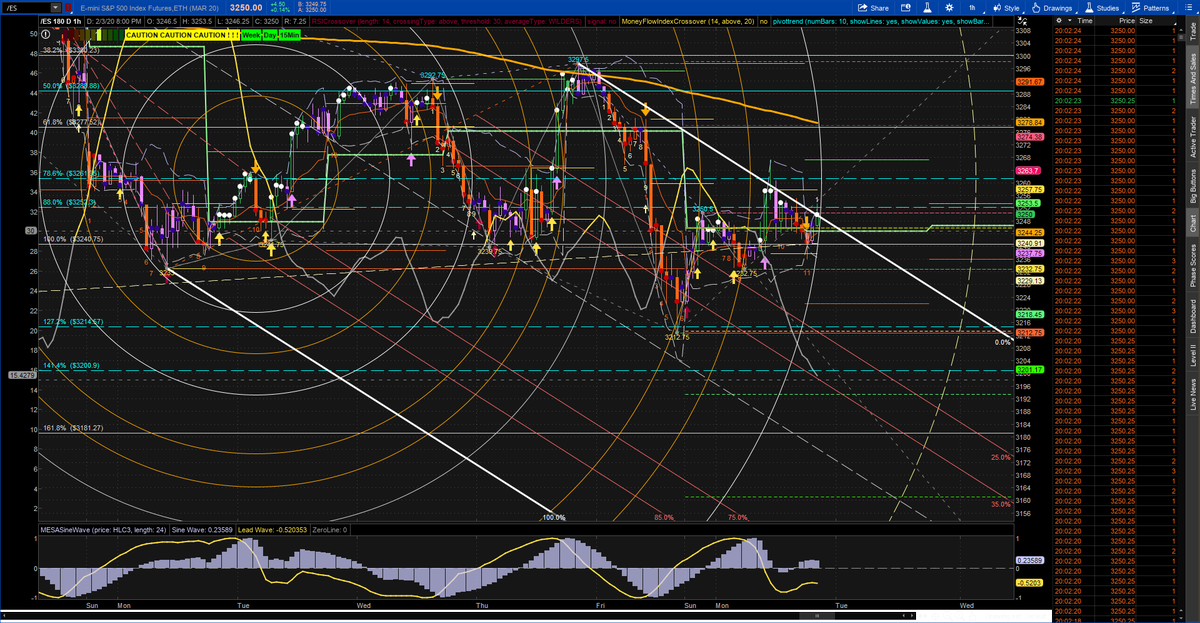Click the left scroll arrow of the bottom scrollbar
Viewport: 1200px width, 623px height.
coord(5,616)
